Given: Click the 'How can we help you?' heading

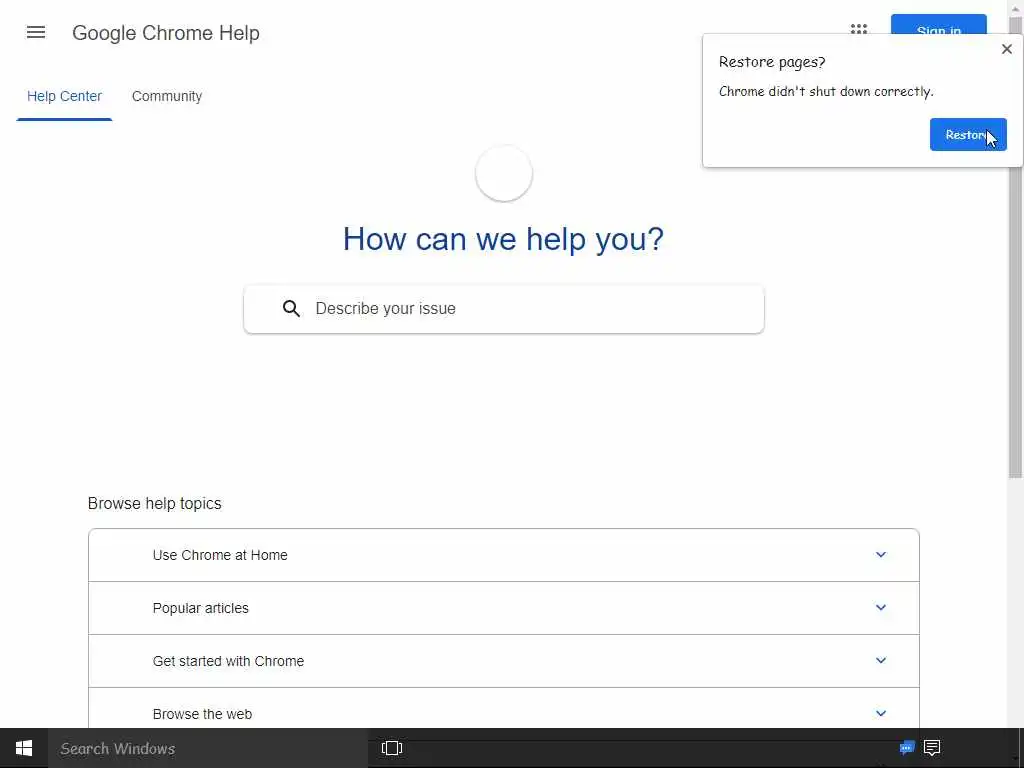Looking at the screenshot, I should point(503,239).
